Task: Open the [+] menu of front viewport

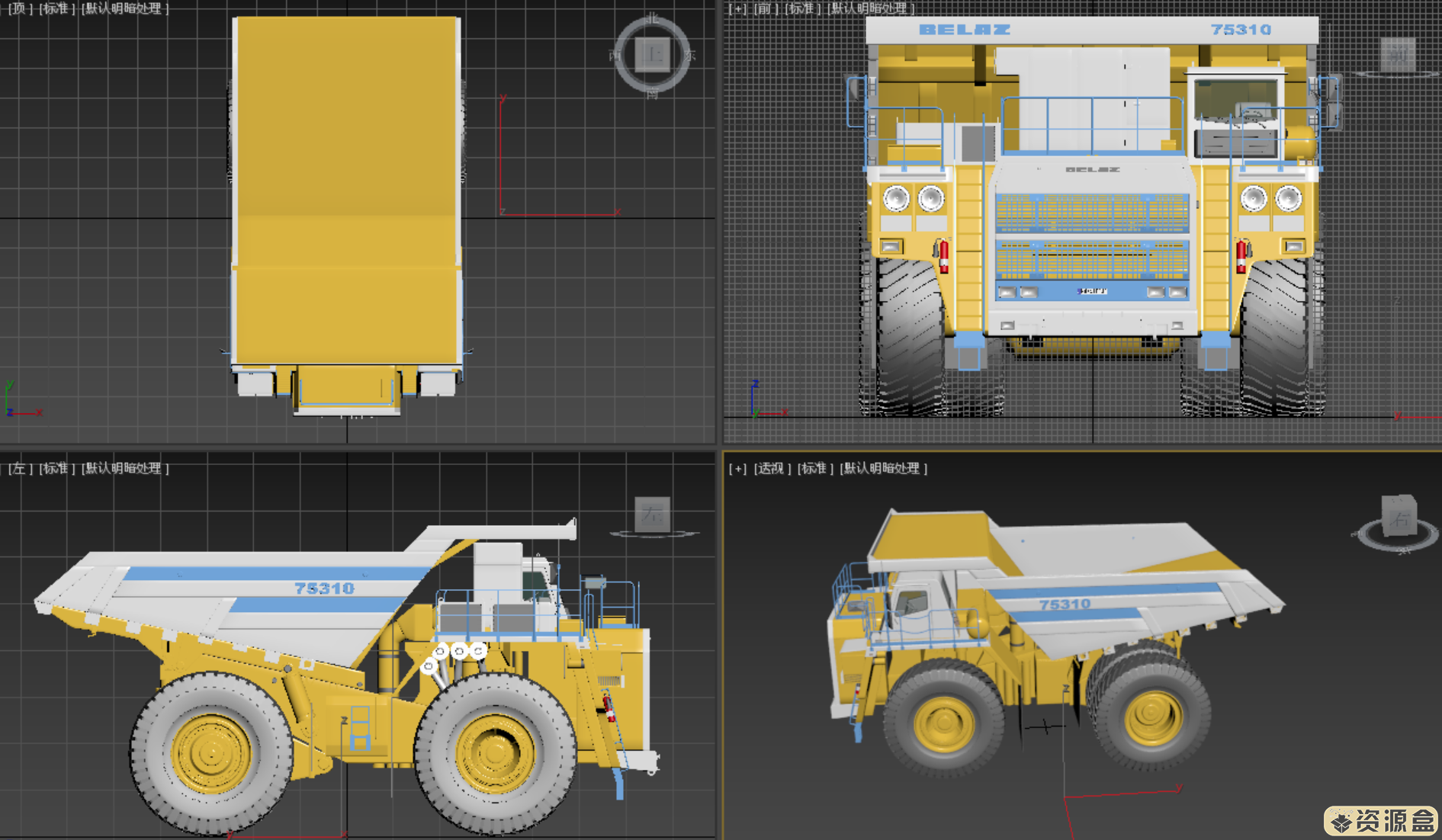Action: [x=737, y=8]
